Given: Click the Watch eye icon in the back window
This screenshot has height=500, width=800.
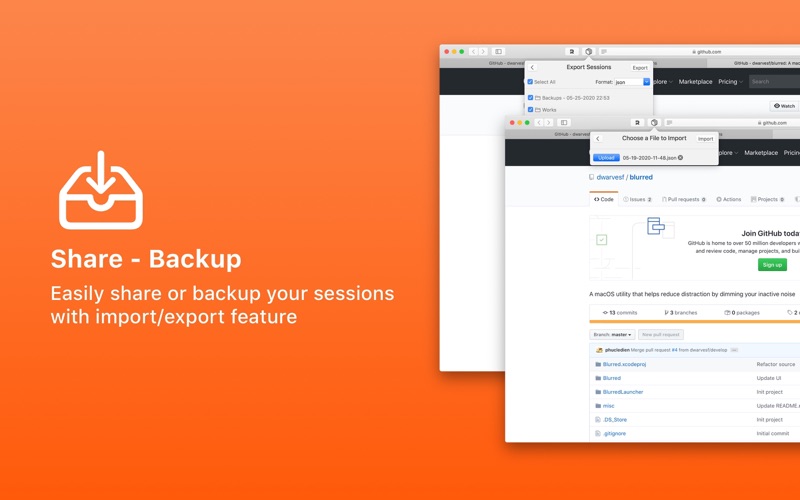Looking at the screenshot, I should [777, 106].
